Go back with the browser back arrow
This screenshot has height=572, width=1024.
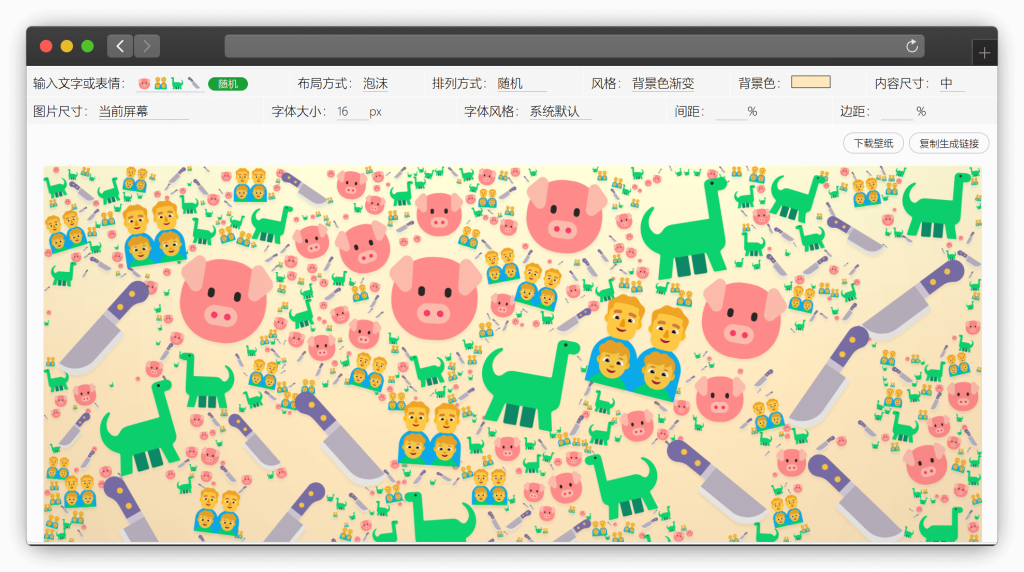click(x=120, y=46)
